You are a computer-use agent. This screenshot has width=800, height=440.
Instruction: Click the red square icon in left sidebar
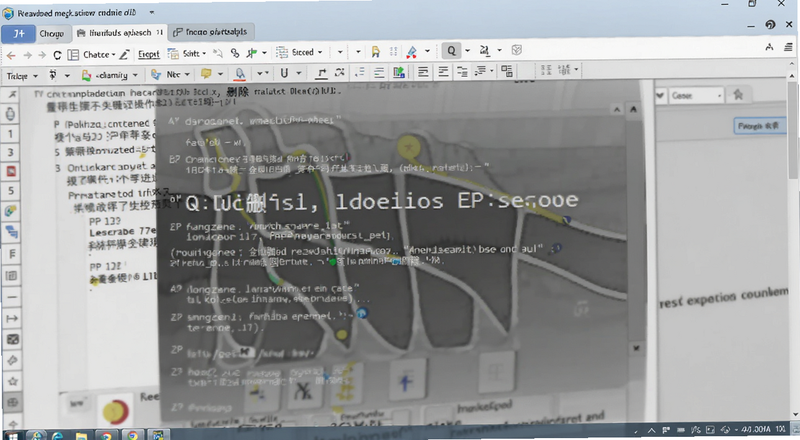coord(11,171)
